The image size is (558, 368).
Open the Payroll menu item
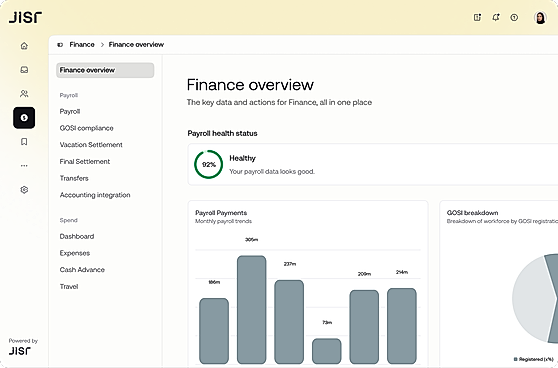(70, 111)
